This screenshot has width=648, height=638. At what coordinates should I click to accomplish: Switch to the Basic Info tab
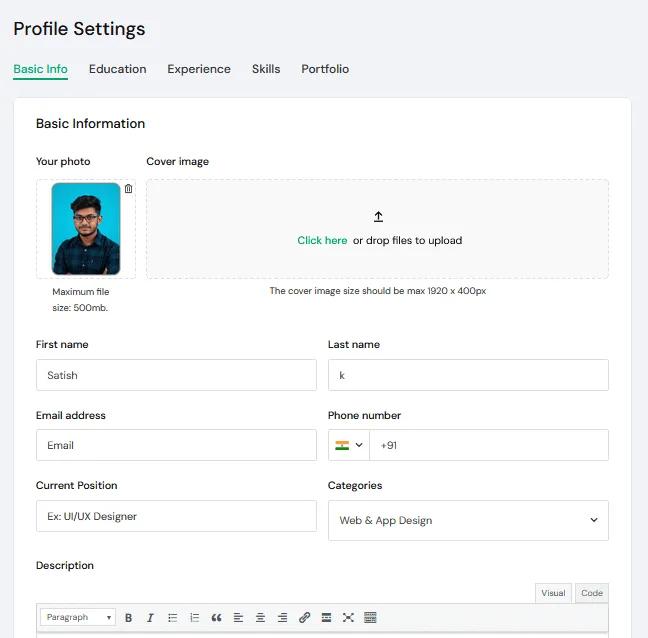pyautogui.click(x=40, y=69)
